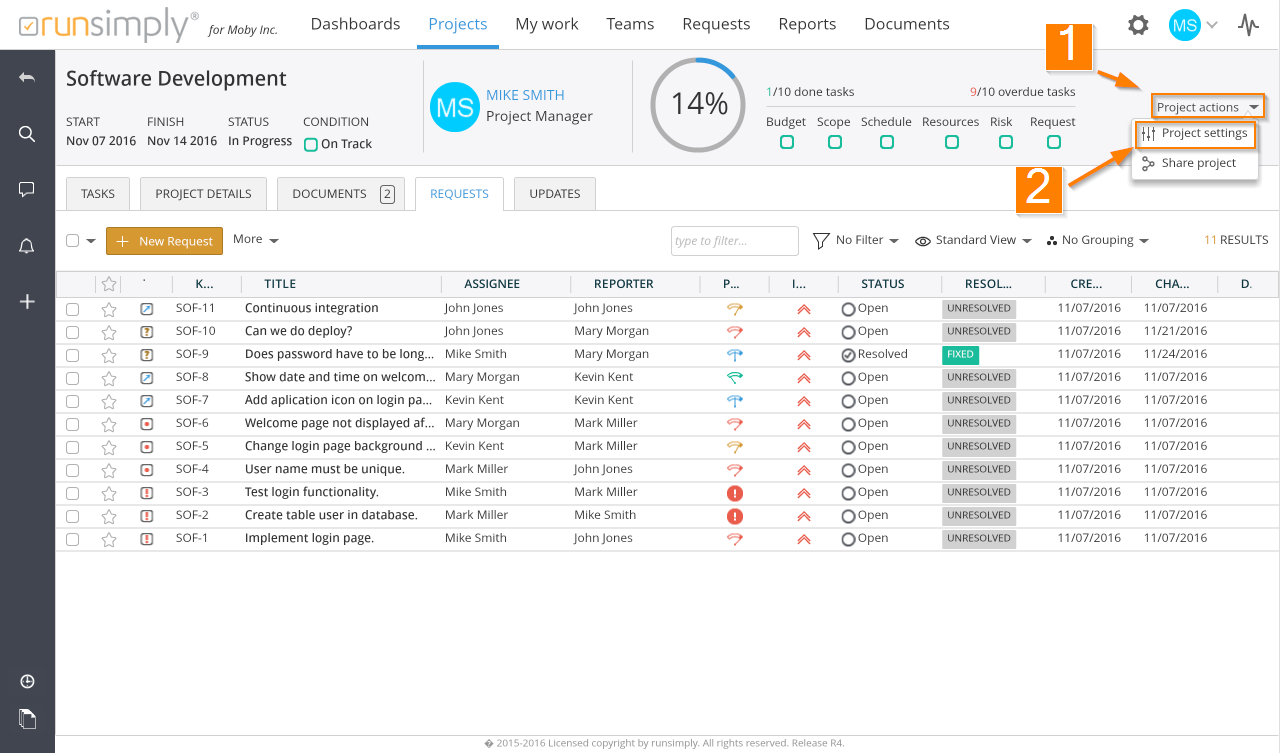Open Mike Smith profile link
The image size is (1280, 753).
click(x=525, y=95)
